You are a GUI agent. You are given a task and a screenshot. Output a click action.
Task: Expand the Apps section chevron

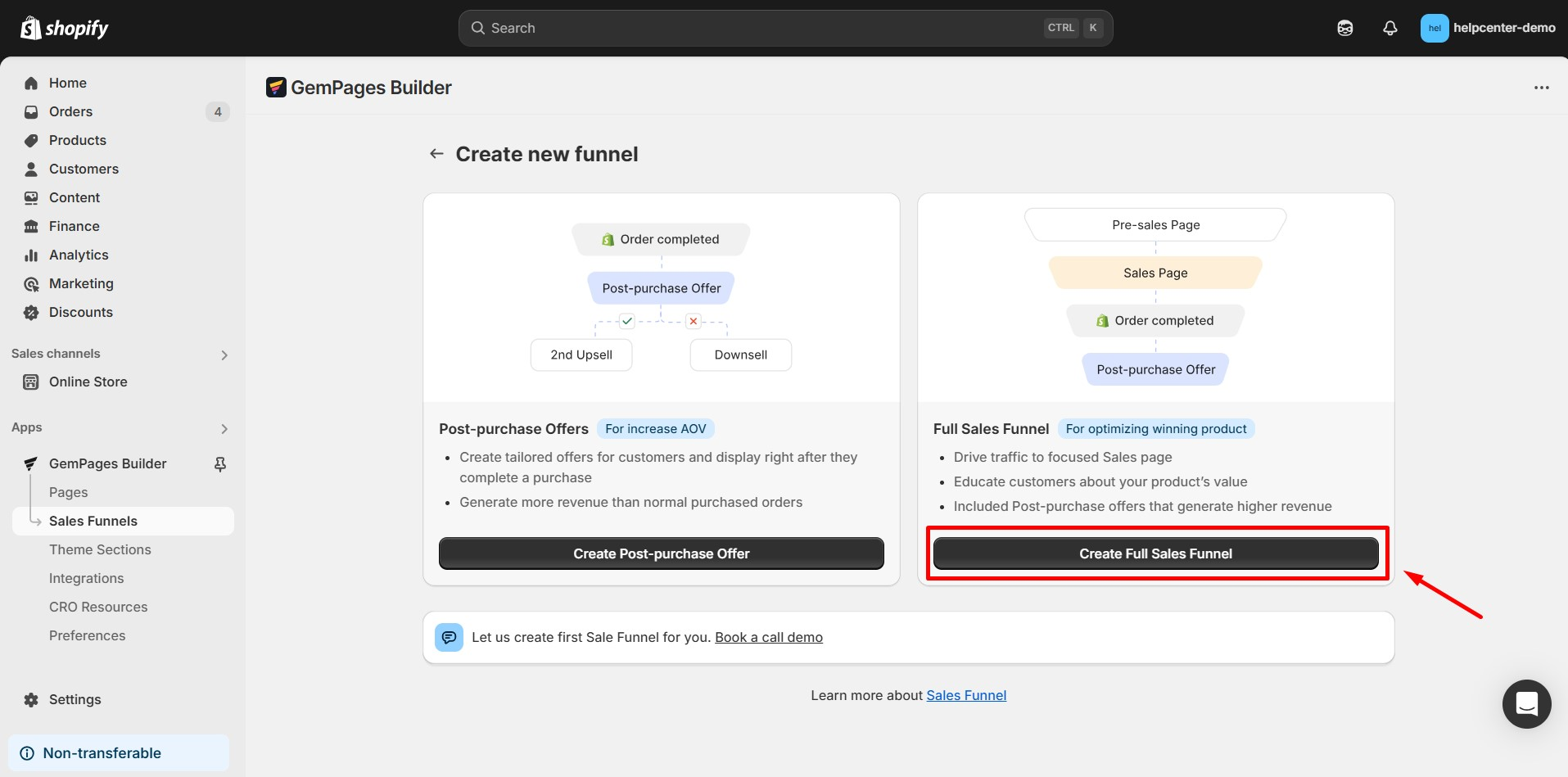[224, 428]
